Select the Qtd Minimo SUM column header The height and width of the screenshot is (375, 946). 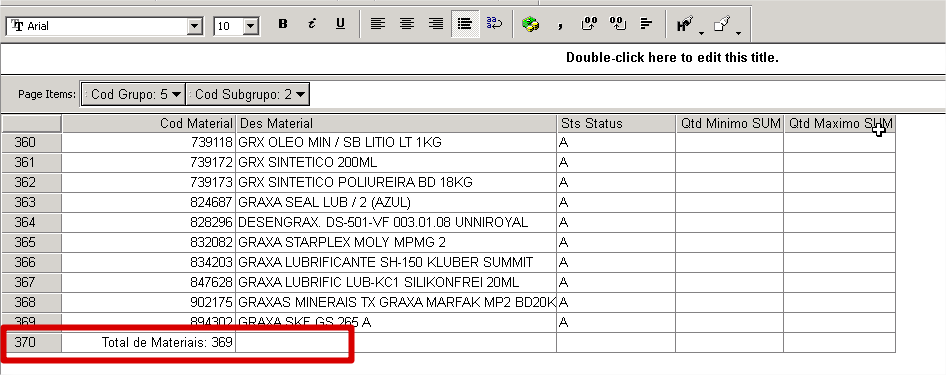coord(729,124)
